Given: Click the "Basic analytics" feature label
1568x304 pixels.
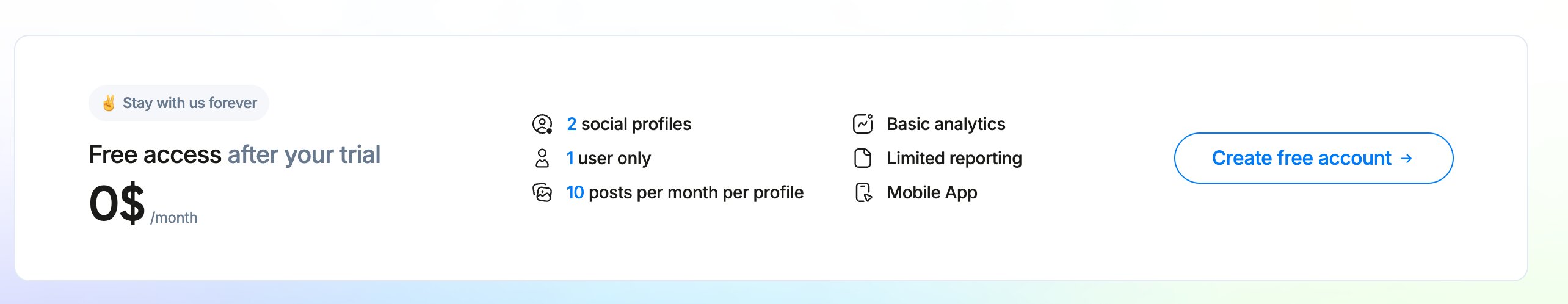Looking at the screenshot, I should pyautogui.click(x=946, y=124).
